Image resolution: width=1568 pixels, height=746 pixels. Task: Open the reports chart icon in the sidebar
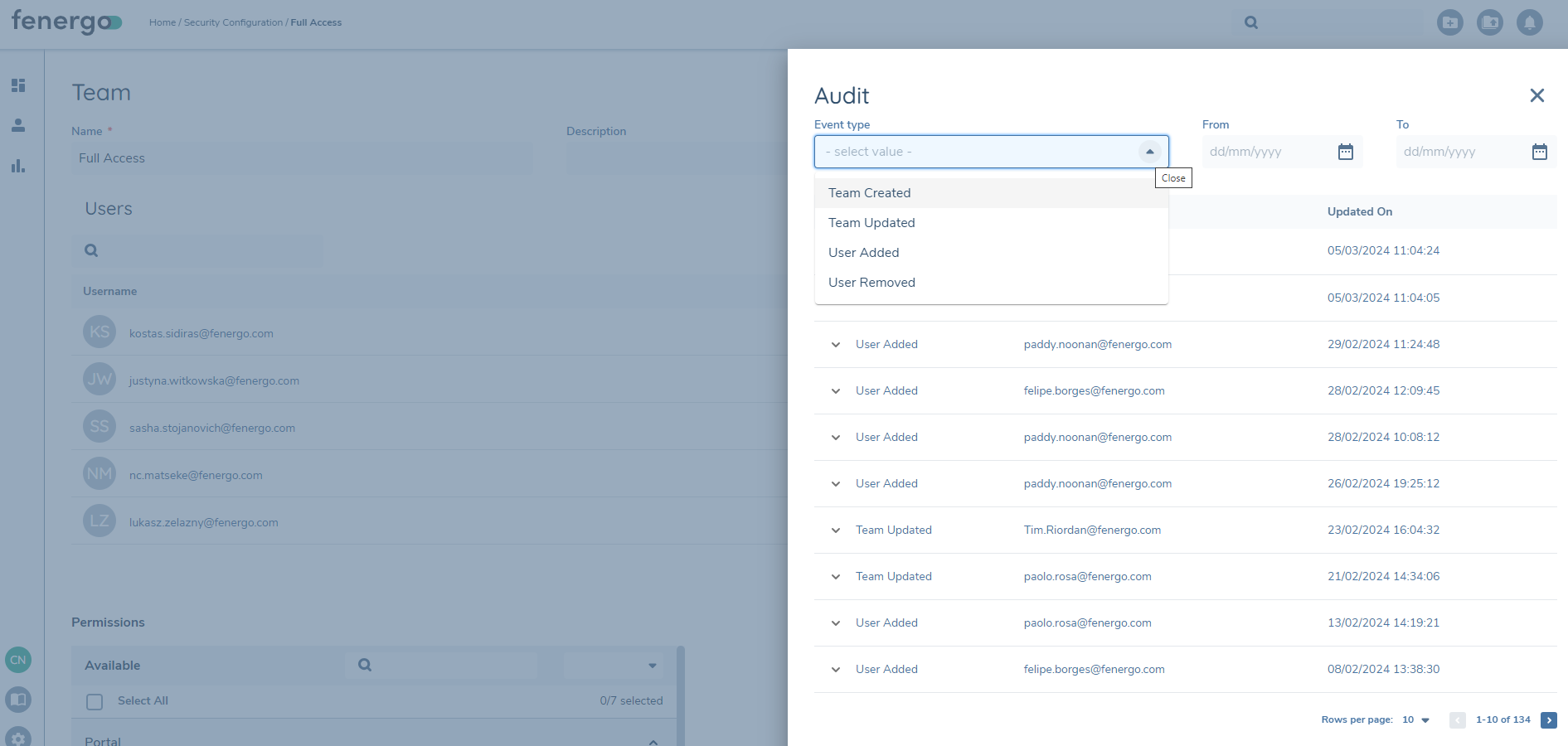click(x=18, y=166)
